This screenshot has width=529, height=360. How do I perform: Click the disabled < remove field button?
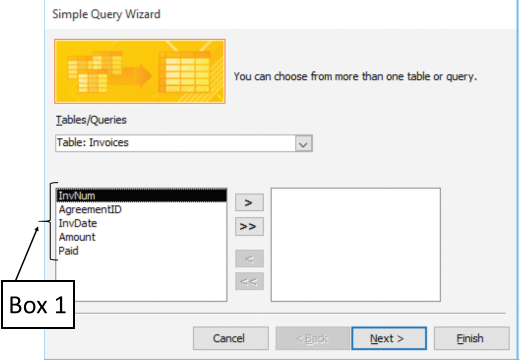249,259
